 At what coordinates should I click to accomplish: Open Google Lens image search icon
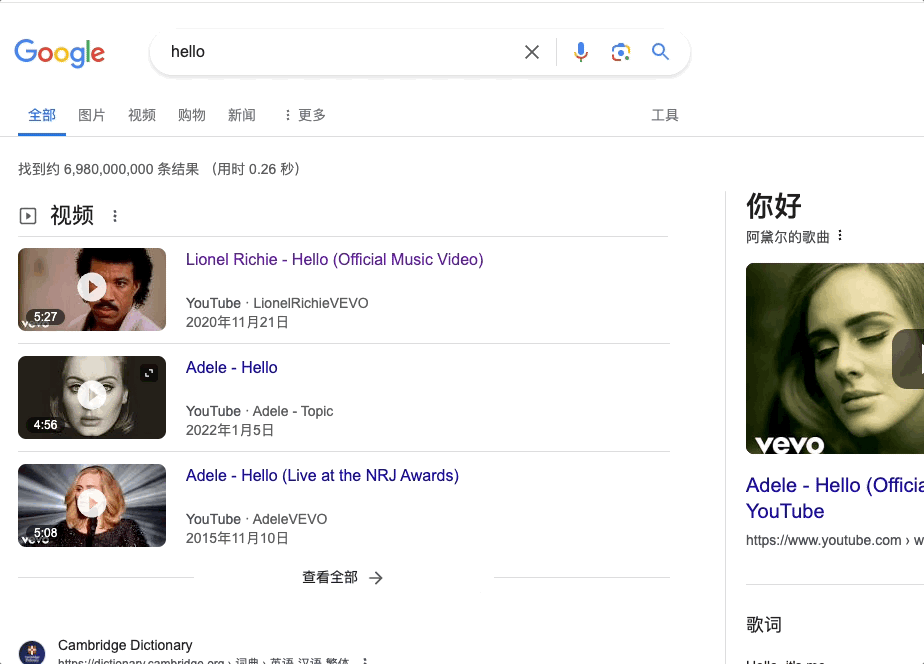[x=621, y=52]
